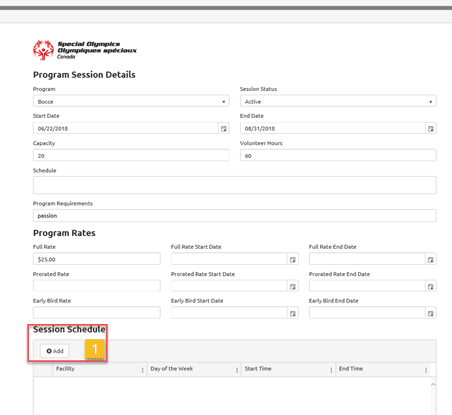452x415 pixels.
Task: Open Prorated Rate End Date calendar
Action: [x=431, y=286]
